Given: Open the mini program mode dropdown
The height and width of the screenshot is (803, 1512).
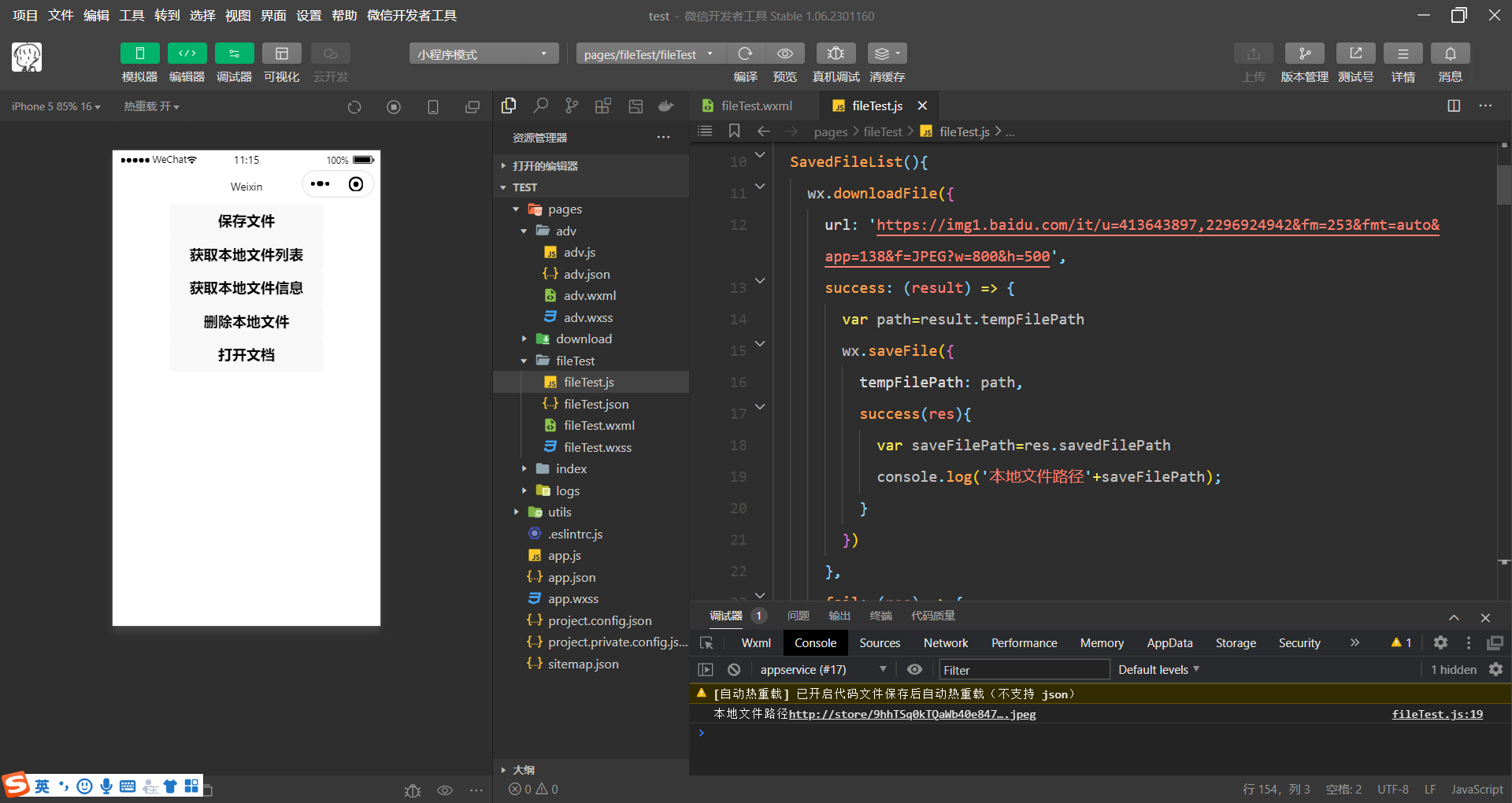Looking at the screenshot, I should (x=483, y=54).
